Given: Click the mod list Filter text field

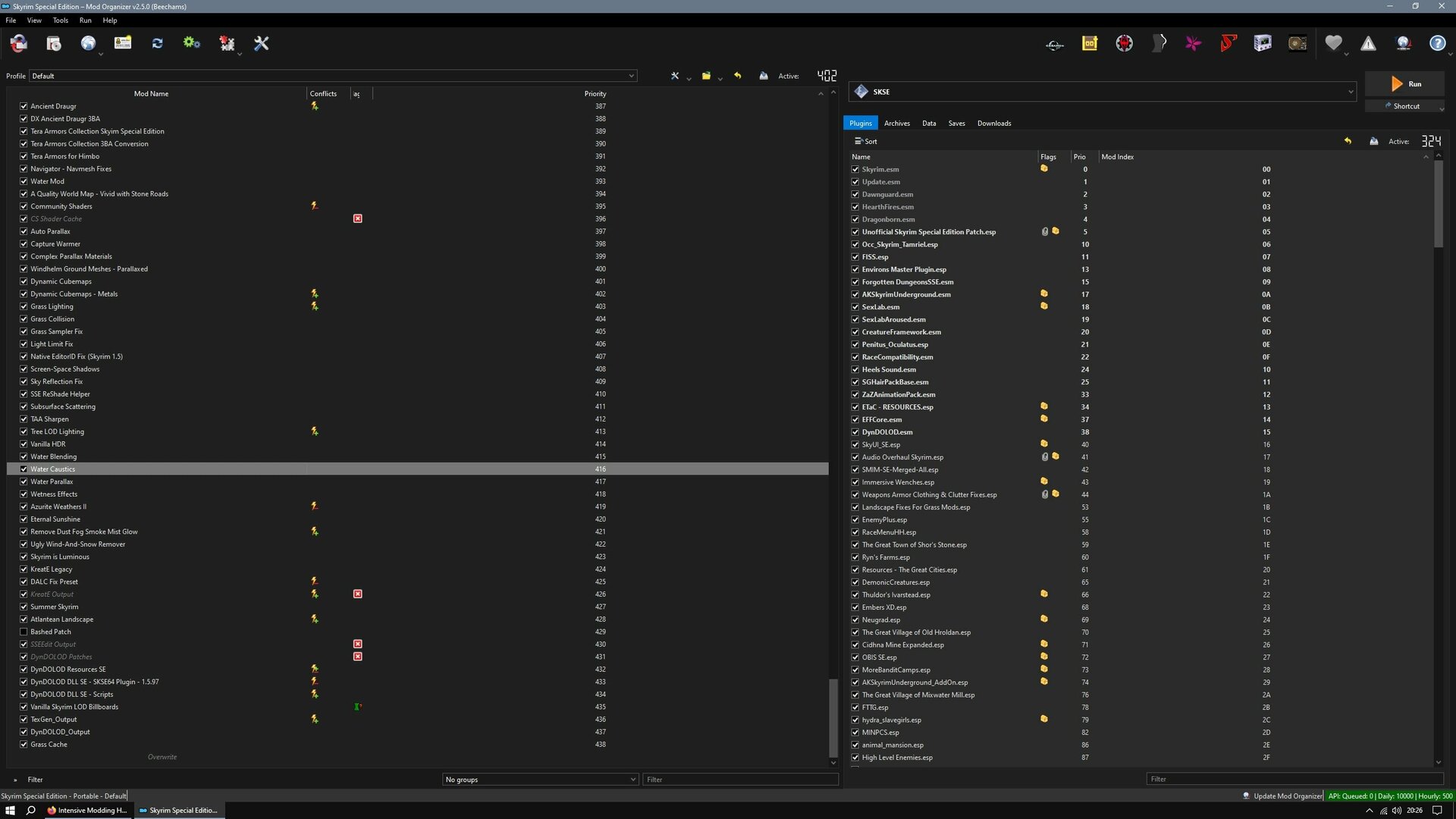Looking at the screenshot, I should [740, 780].
